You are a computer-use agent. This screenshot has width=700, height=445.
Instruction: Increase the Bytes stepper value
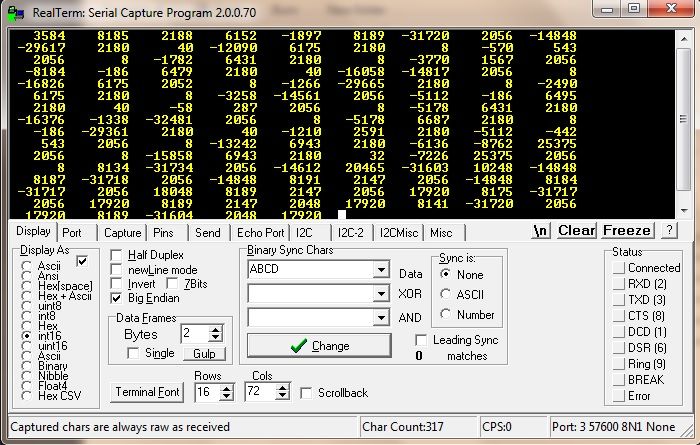pyautogui.click(x=216, y=330)
